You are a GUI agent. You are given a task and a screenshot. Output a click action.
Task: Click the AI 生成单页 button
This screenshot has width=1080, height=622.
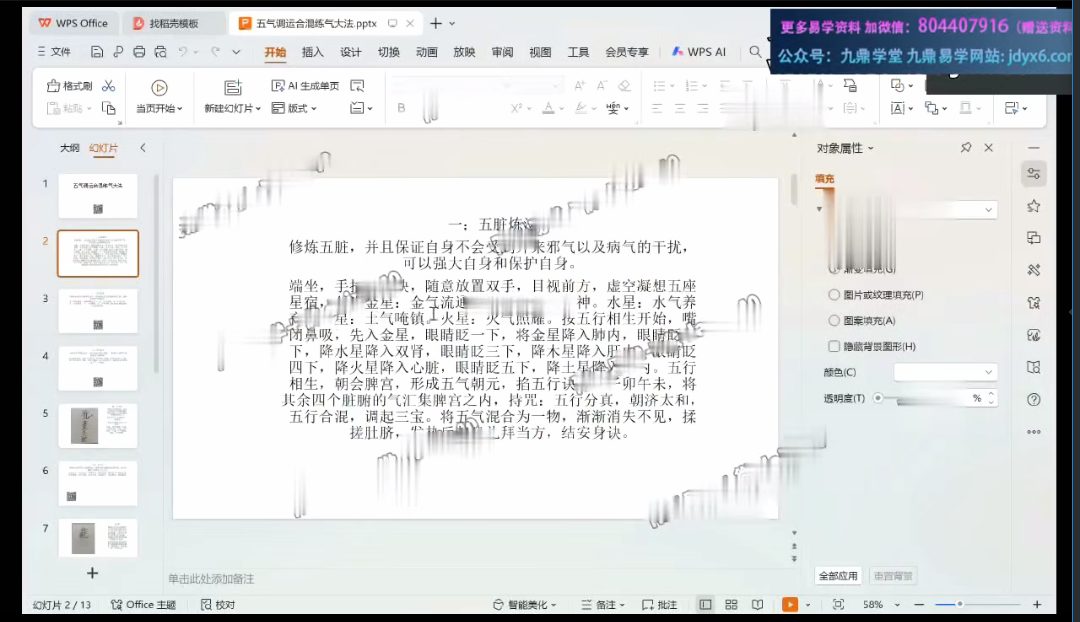305,86
